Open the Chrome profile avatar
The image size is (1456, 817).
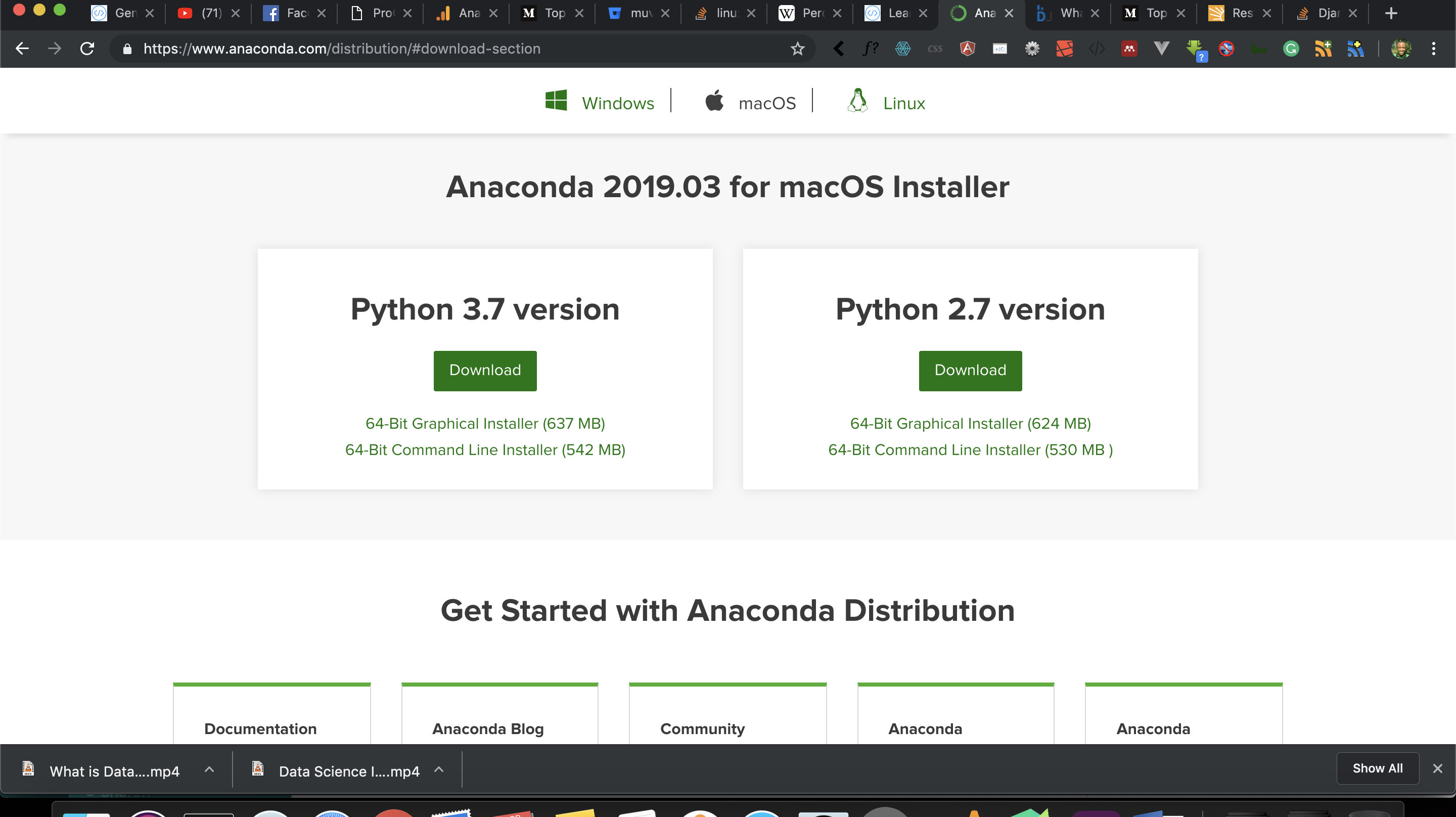click(x=1400, y=49)
